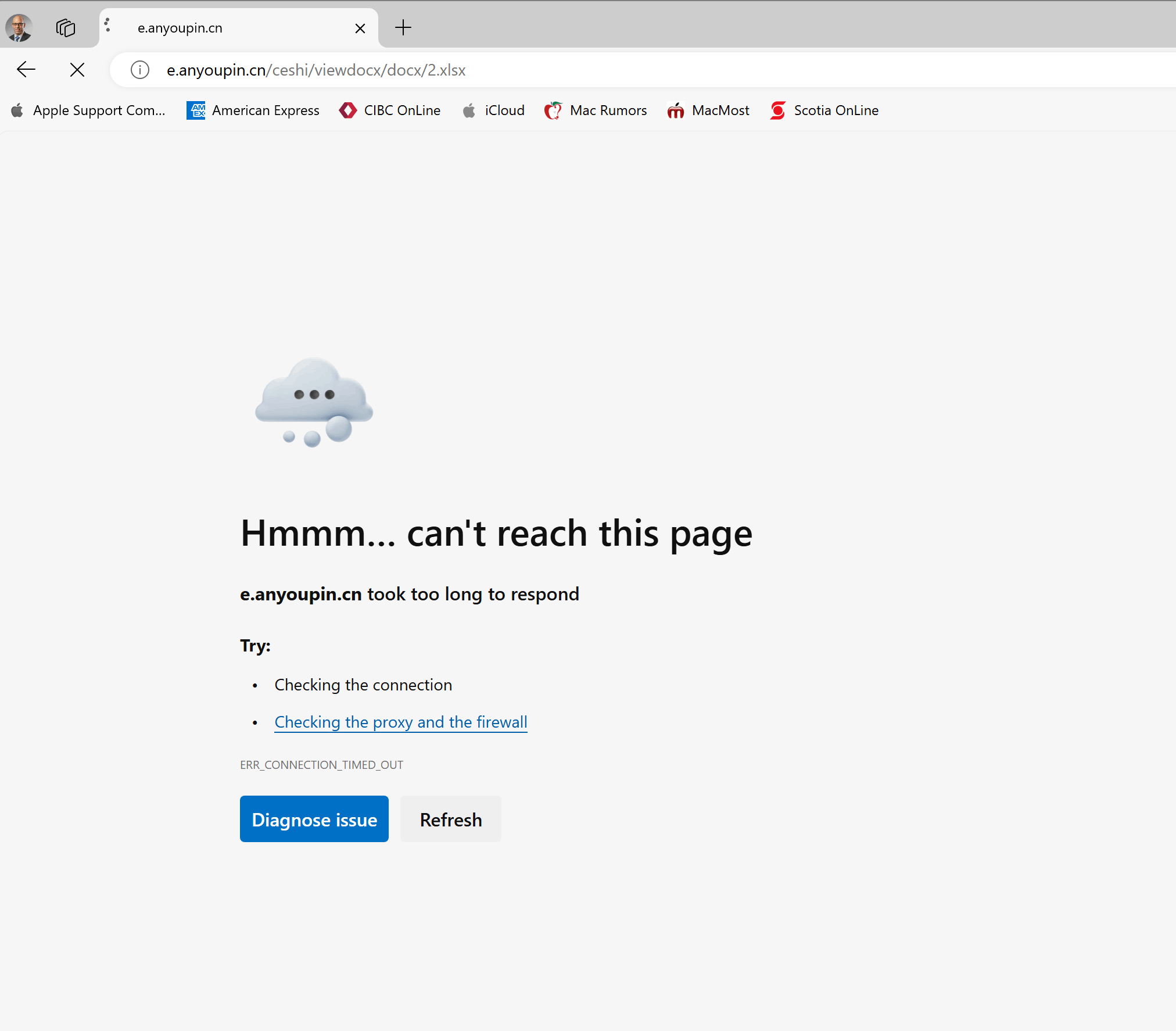View site information via the info icon

click(x=139, y=70)
